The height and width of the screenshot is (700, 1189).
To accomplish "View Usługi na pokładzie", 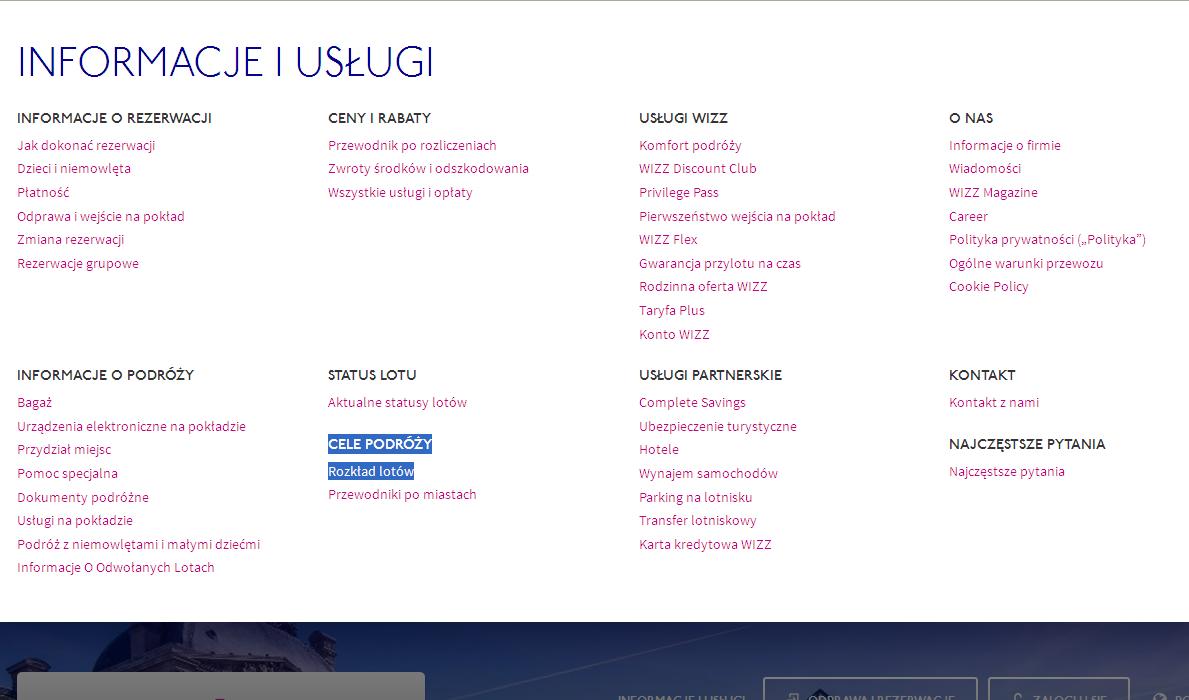I will (x=75, y=521).
